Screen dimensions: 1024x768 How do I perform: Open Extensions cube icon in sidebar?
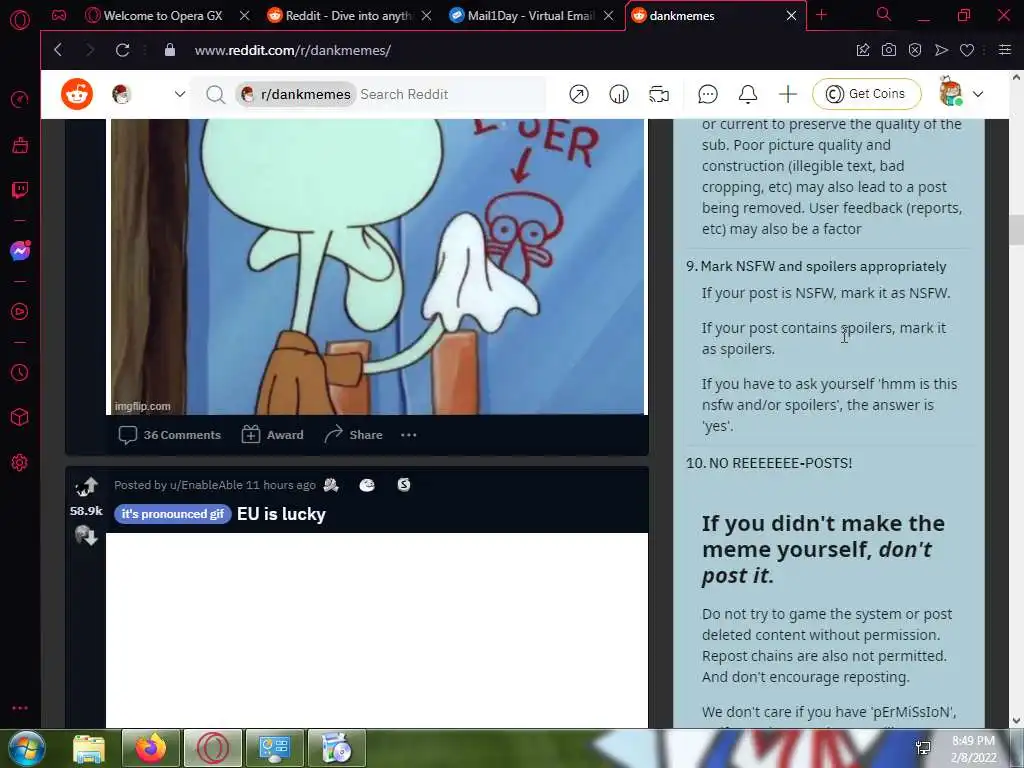click(x=20, y=417)
